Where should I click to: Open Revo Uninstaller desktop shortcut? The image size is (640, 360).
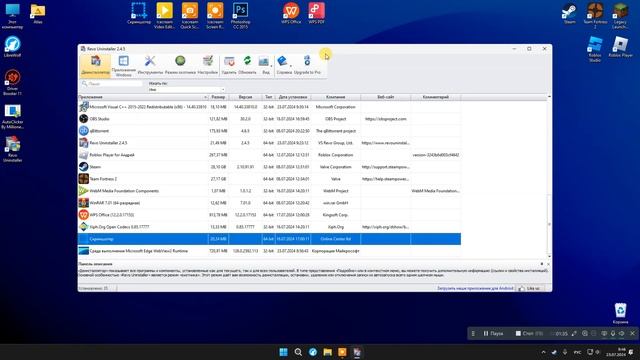[12, 149]
